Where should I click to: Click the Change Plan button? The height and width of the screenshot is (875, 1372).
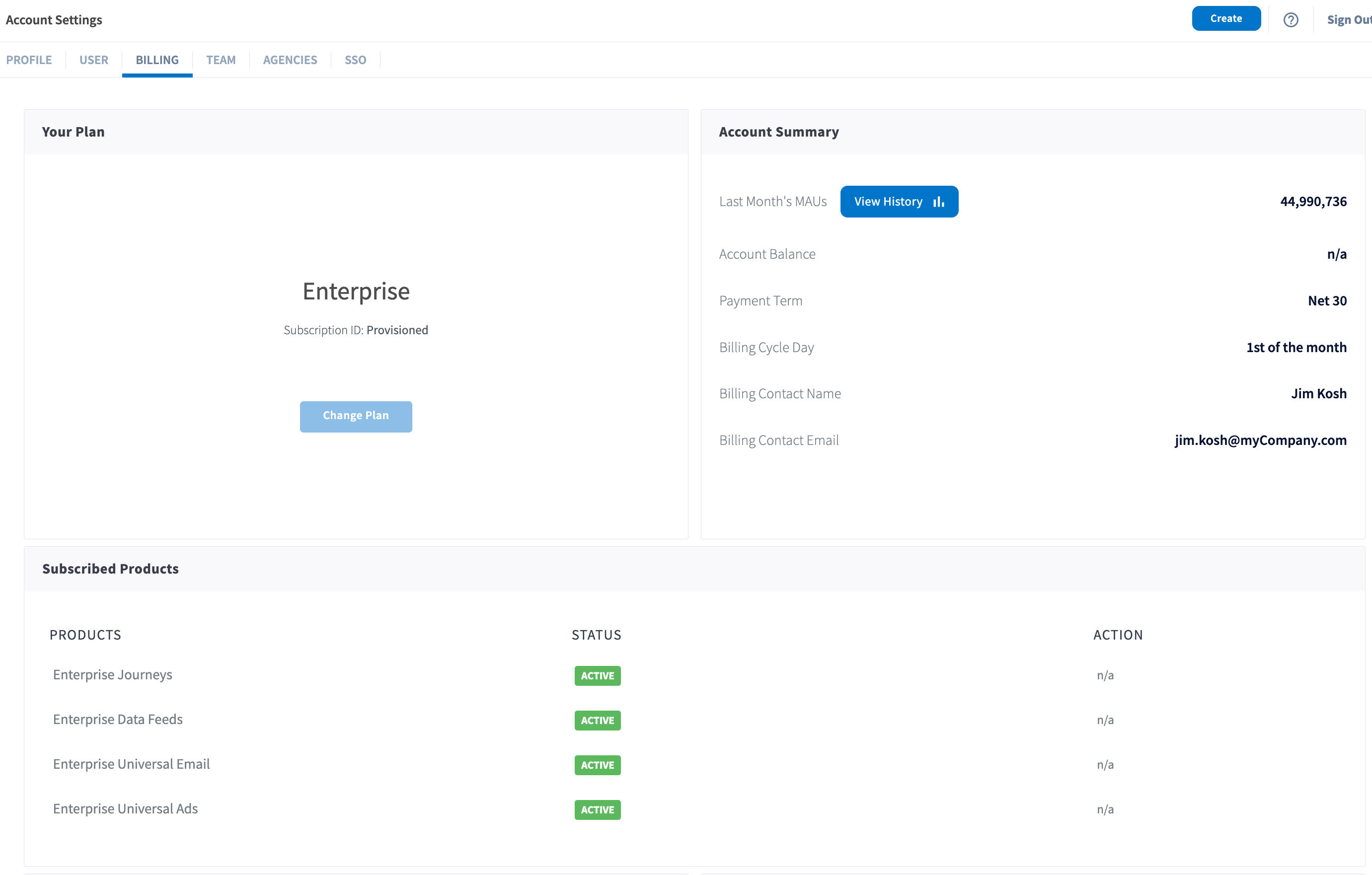(x=356, y=416)
